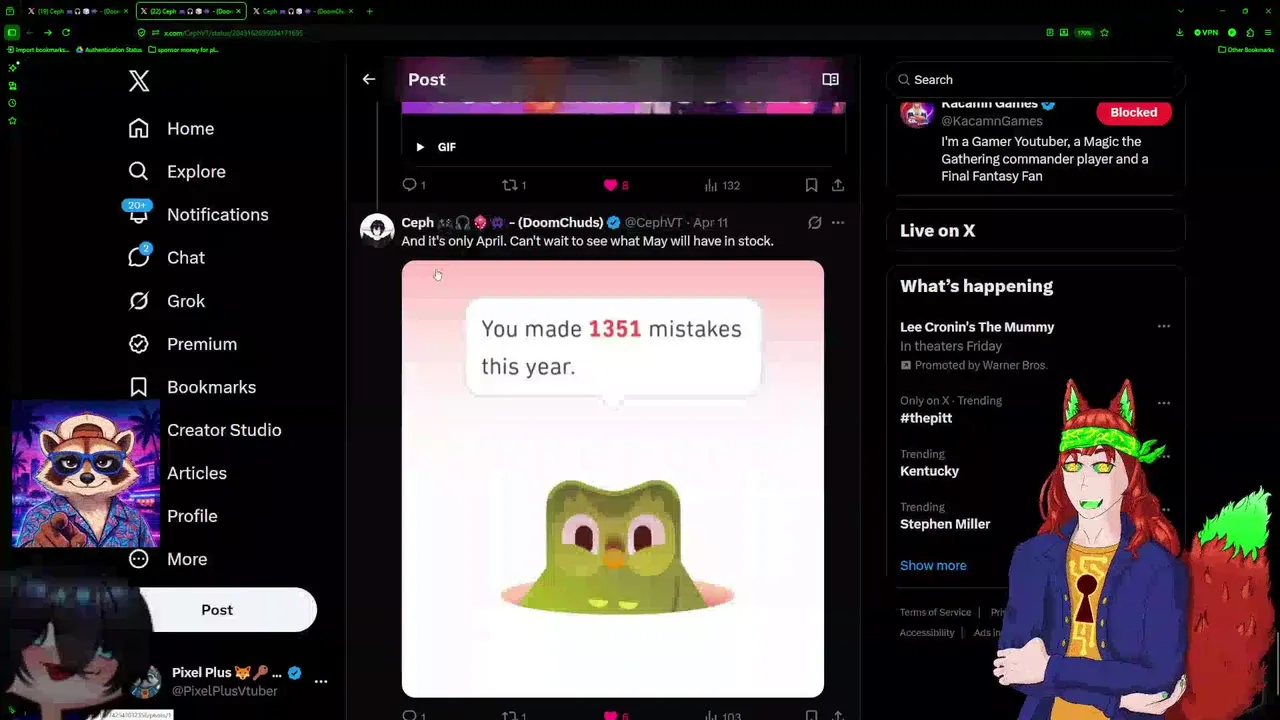Viewport: 1280px width, 720px height.
Task: Open Explore in the sidebar
Action: 177,171
